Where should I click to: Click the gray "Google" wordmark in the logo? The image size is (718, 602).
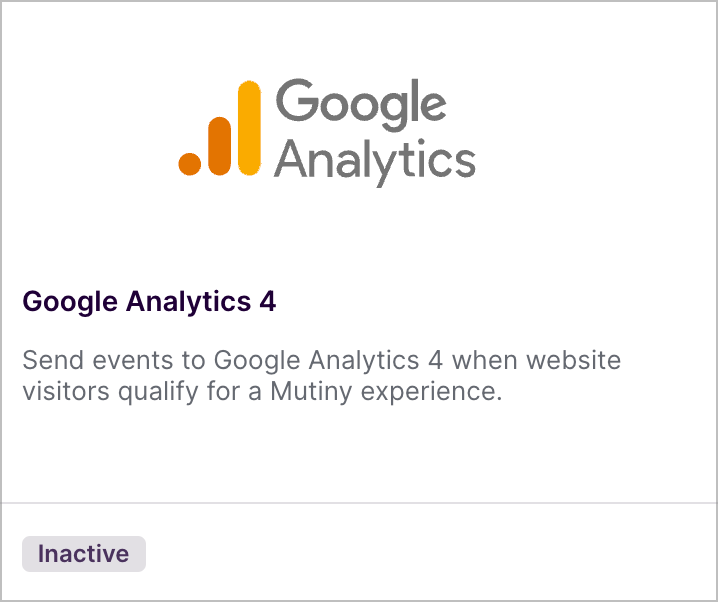(x=361, y=105)
